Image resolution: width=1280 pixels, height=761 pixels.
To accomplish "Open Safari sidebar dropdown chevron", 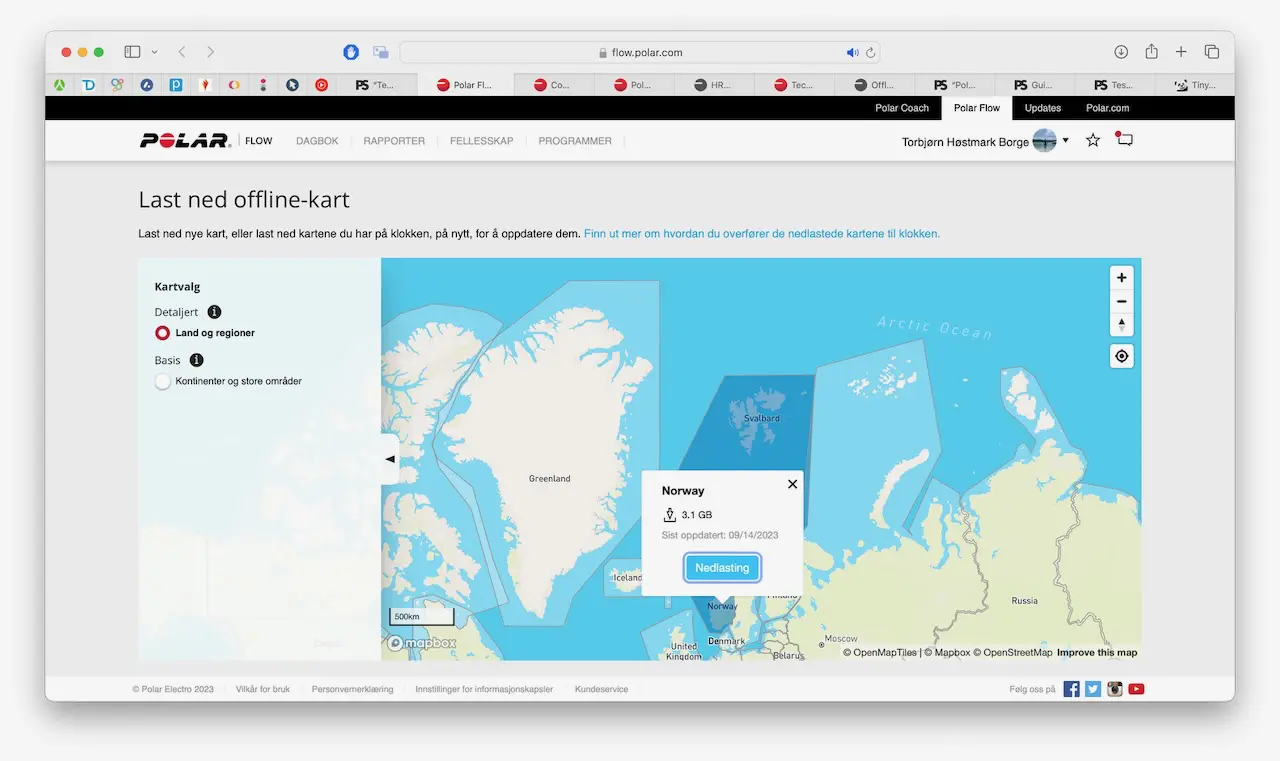I will pos(154,52).
